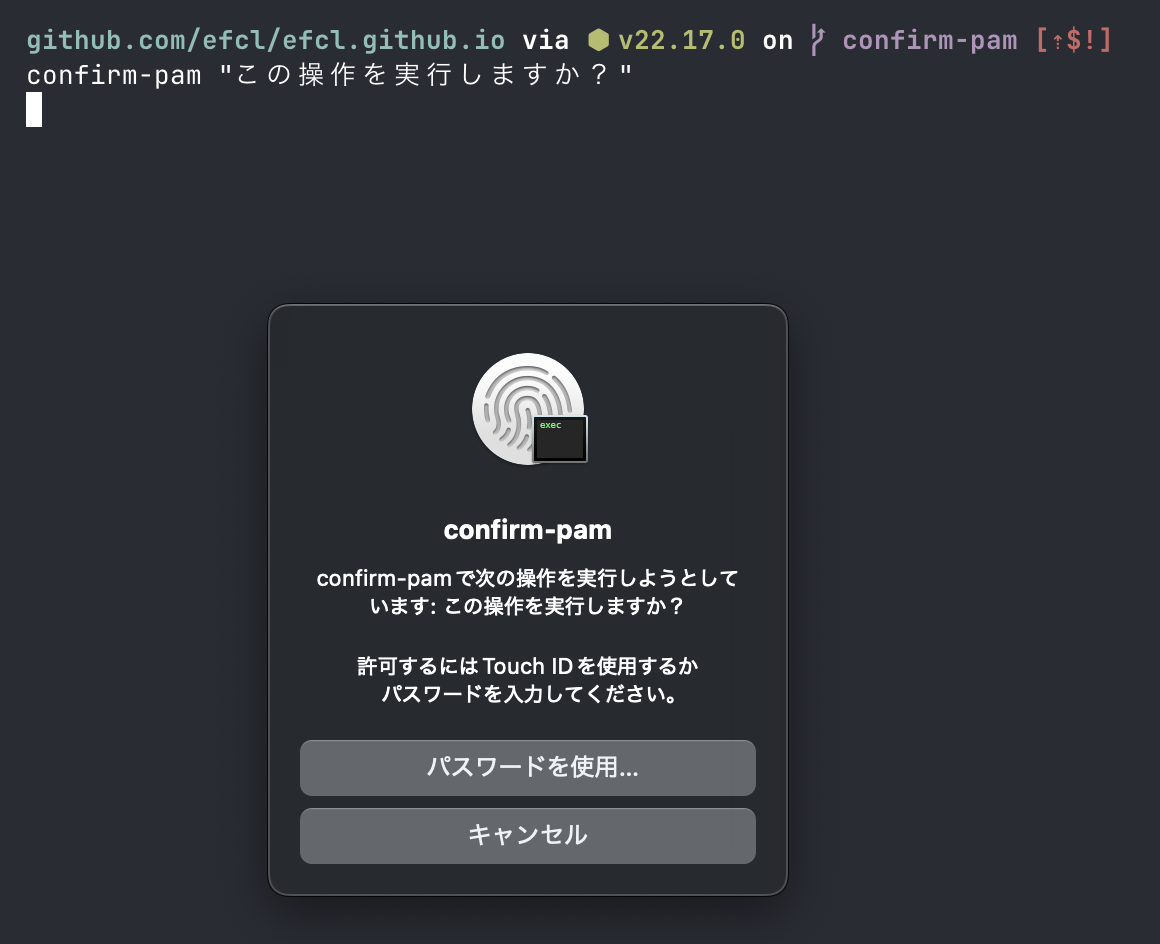Click the 許可するには Touch ID instruction line
Screen dimensions: 1160x944
pos(527,666)
